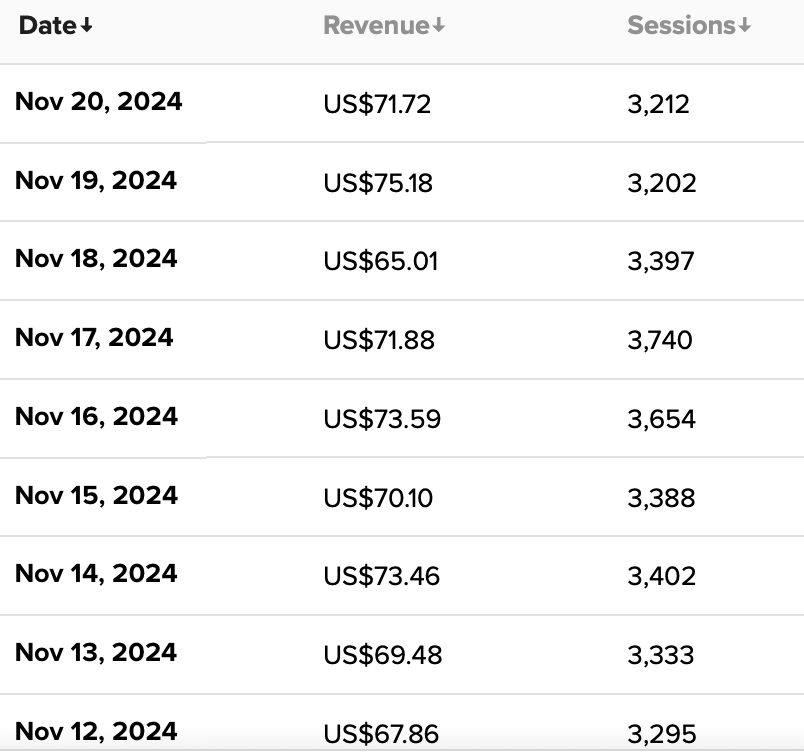This screenshot has width=804, height=752.
Task: Open the Nov 16, 2024 entry
Action: (x=96, y=416)
